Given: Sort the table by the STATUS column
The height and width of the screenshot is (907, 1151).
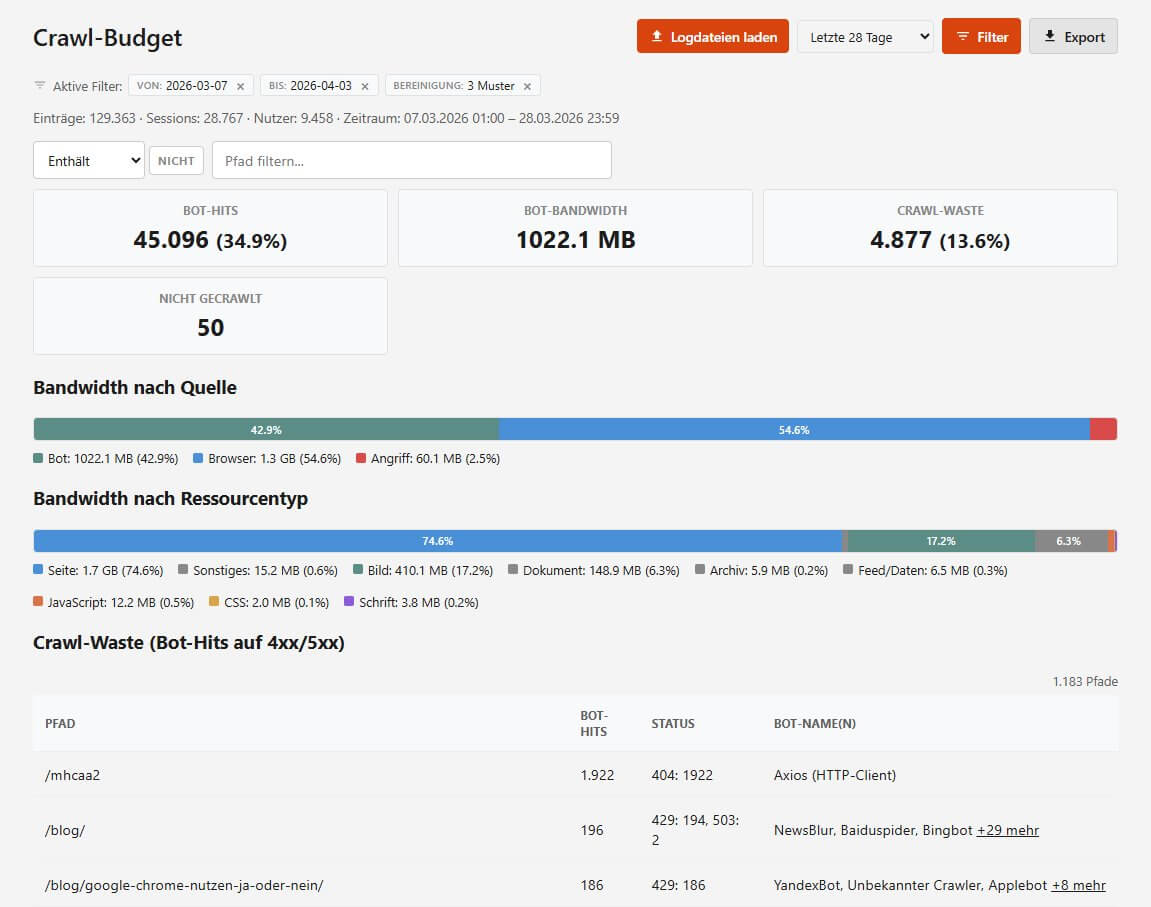Looking at the screenshot, I should (672, 723).
